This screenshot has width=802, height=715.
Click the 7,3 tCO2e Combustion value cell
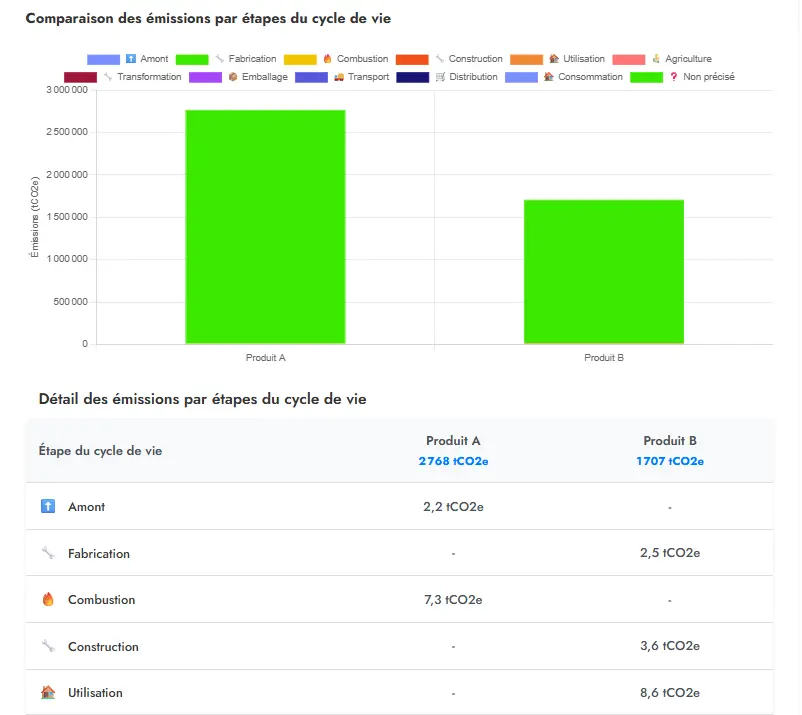tap(453, 600)
